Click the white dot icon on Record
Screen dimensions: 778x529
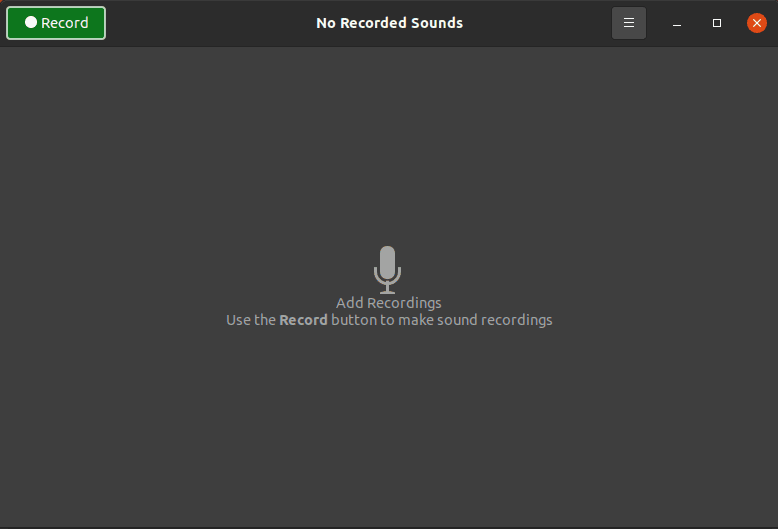31,22
